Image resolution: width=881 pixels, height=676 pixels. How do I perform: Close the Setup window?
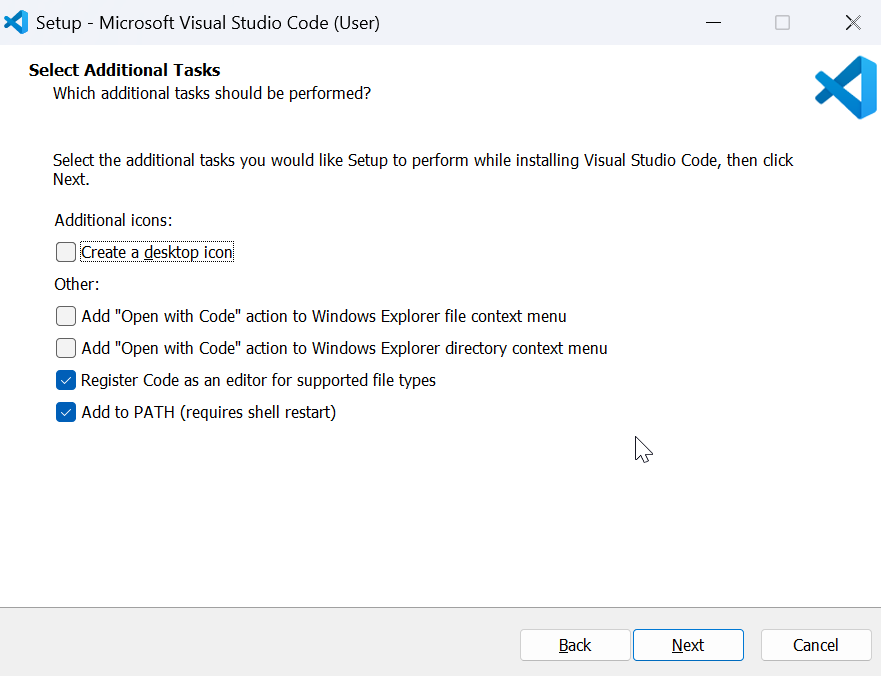pyautogui.click(x=853, y=22)
